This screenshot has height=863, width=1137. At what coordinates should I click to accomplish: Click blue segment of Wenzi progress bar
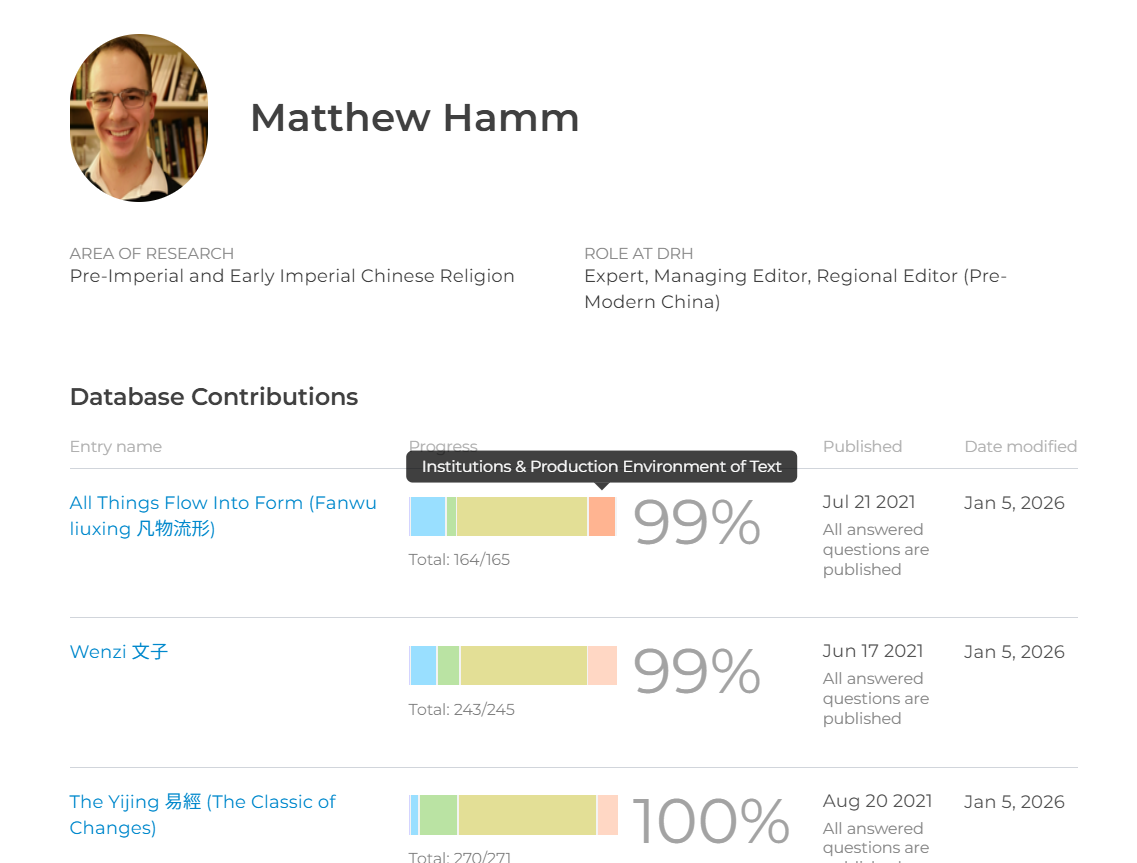point(423,666)
